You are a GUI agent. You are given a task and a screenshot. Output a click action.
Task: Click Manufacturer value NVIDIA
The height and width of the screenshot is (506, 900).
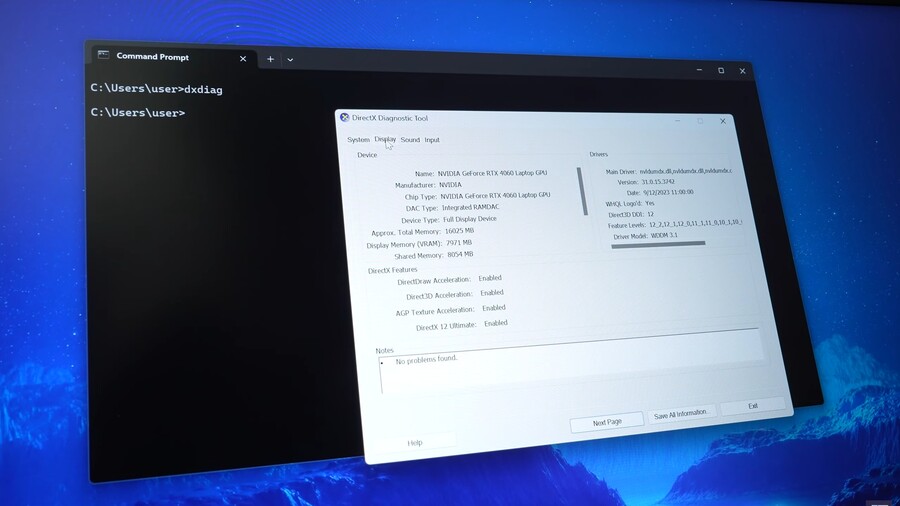coord(450,185)
